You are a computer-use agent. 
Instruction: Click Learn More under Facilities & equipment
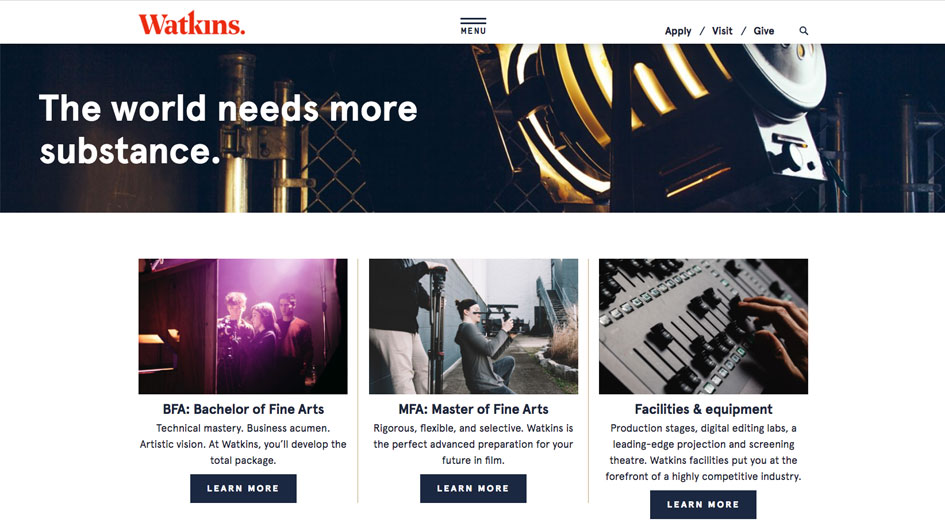pyautogui.click(x=703, y=505)
